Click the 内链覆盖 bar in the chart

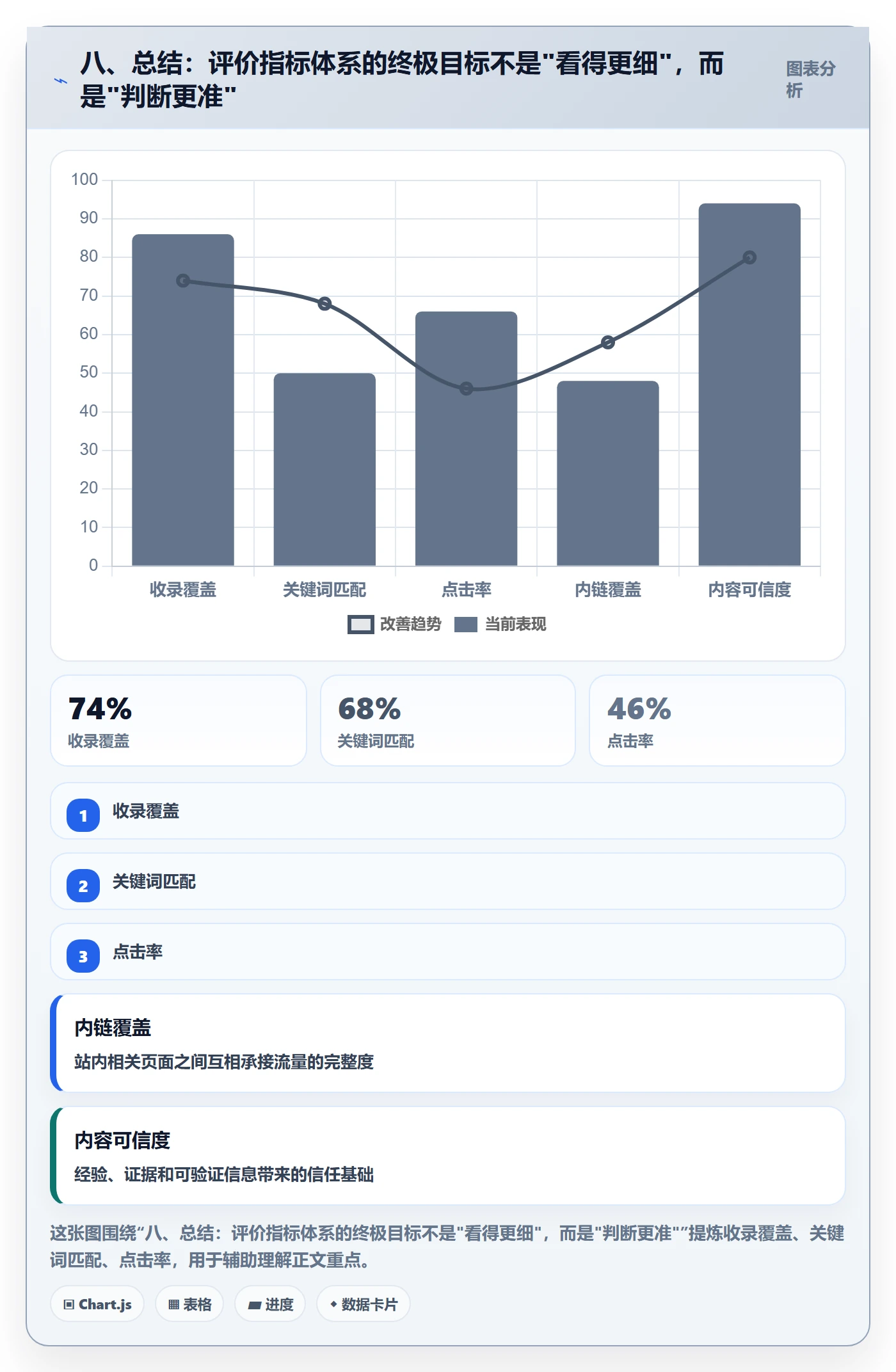(608, 473)
